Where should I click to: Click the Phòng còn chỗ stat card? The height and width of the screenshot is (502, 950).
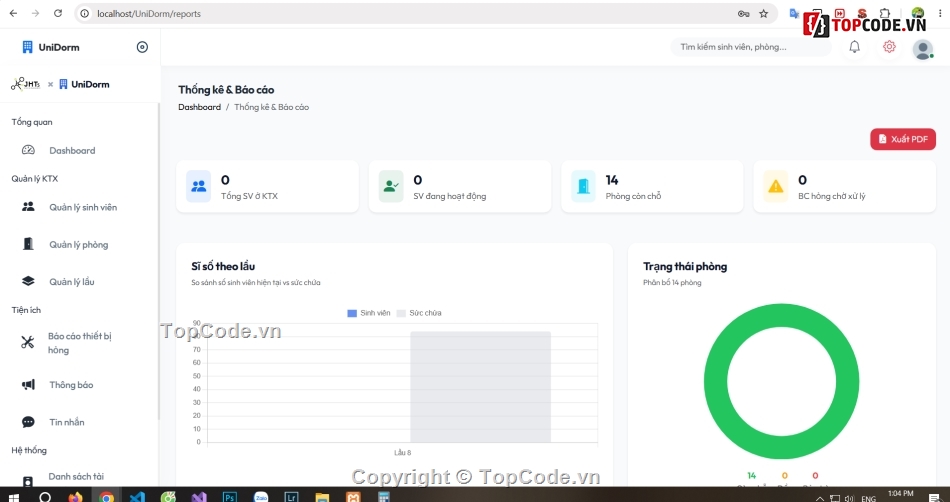click(x=652, y=187)
